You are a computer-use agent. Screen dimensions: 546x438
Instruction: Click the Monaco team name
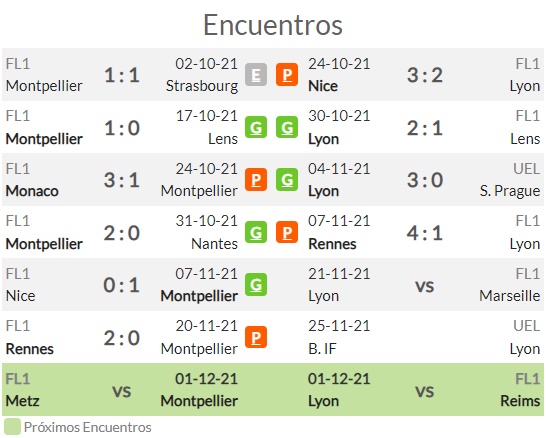point(32,191)
